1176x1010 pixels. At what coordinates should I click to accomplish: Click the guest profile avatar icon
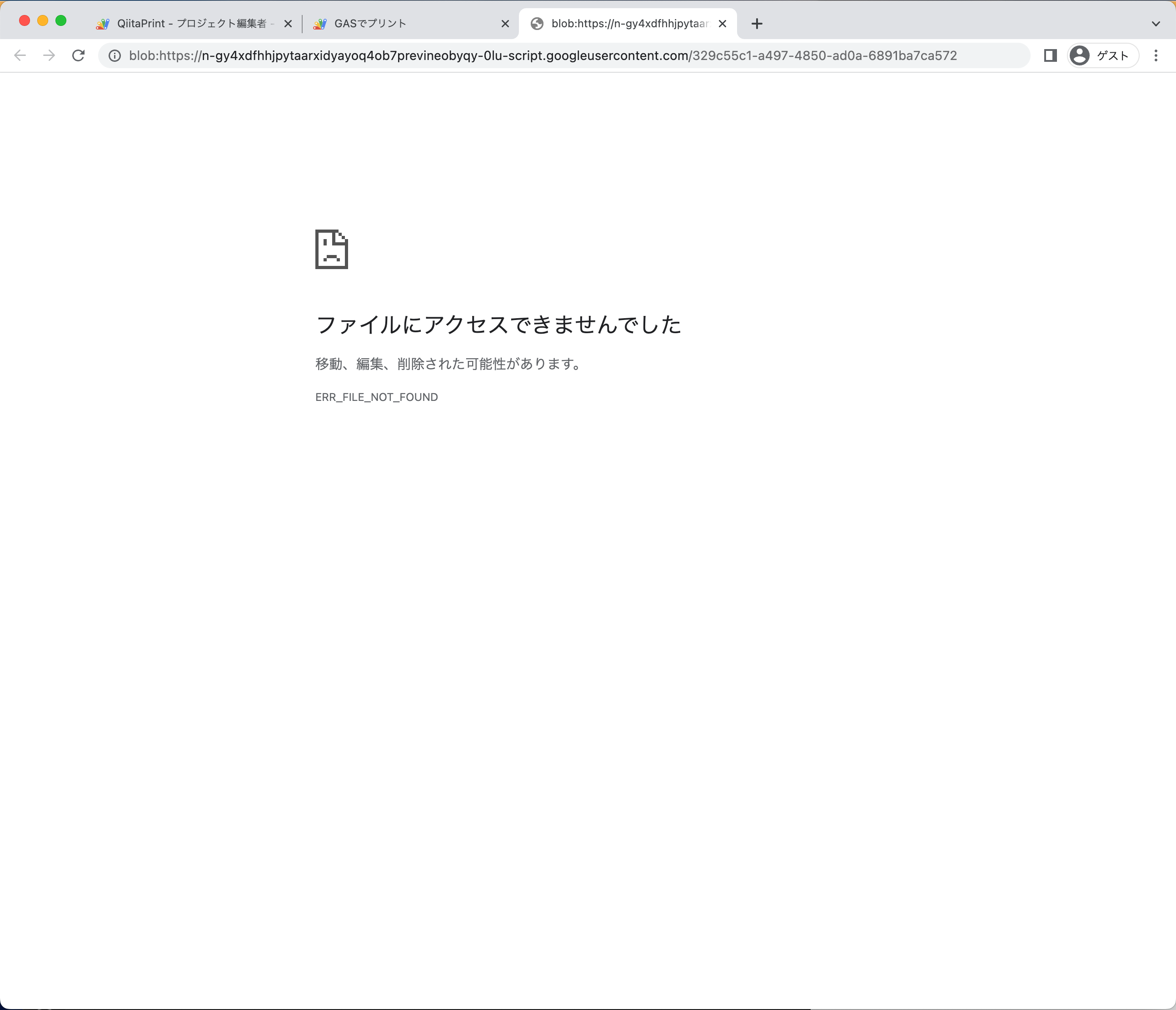pos(1081,55)
